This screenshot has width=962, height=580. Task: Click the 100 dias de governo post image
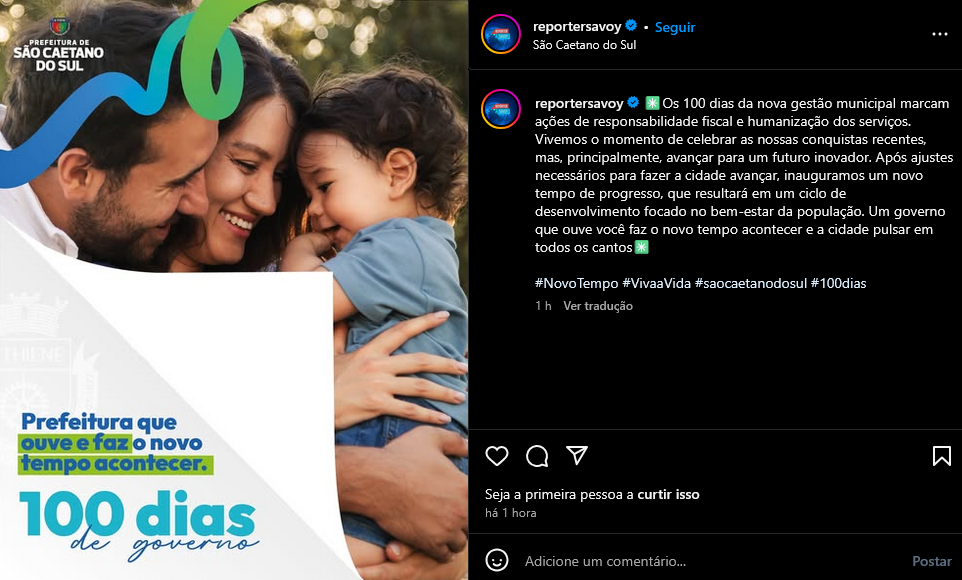(x=234, y=290)
